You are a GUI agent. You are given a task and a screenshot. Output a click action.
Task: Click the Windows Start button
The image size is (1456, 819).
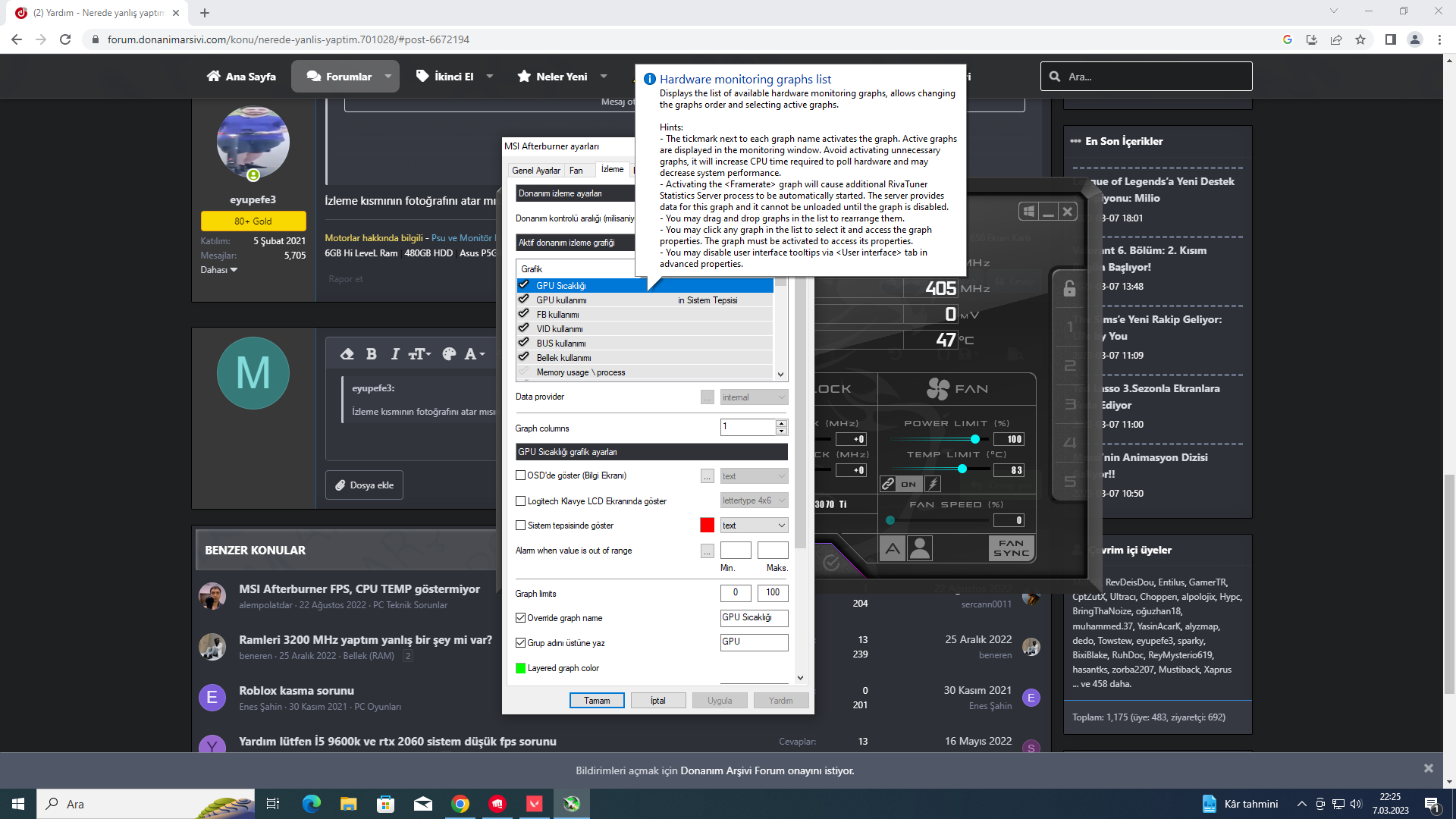pos(18,804)
